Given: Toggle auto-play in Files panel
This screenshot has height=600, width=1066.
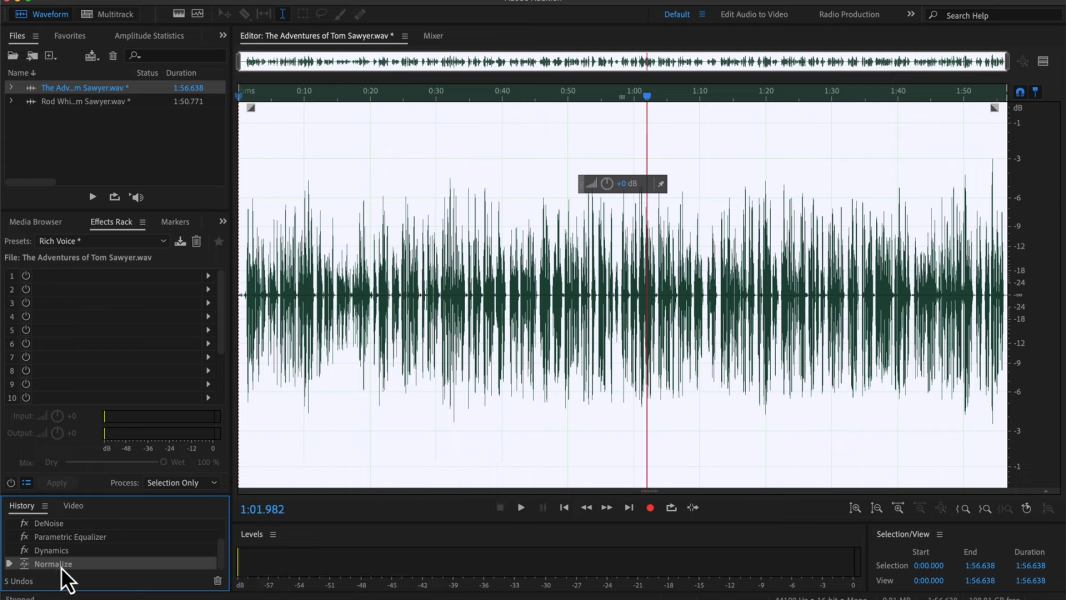Looking at the screenshot, I should [136, 197].
